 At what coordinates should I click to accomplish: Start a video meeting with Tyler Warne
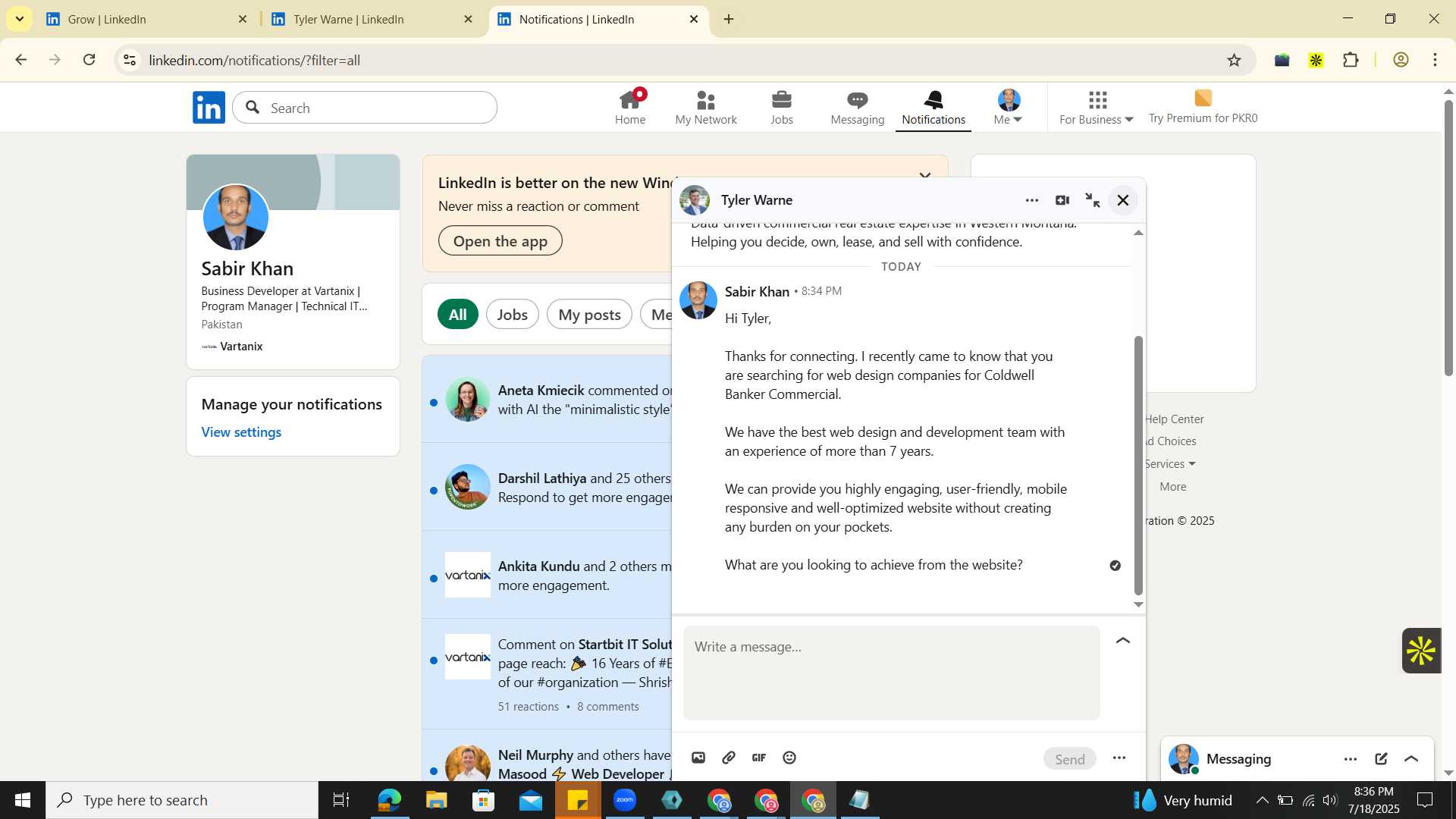pyautogui.click(x=1062, y=200)
